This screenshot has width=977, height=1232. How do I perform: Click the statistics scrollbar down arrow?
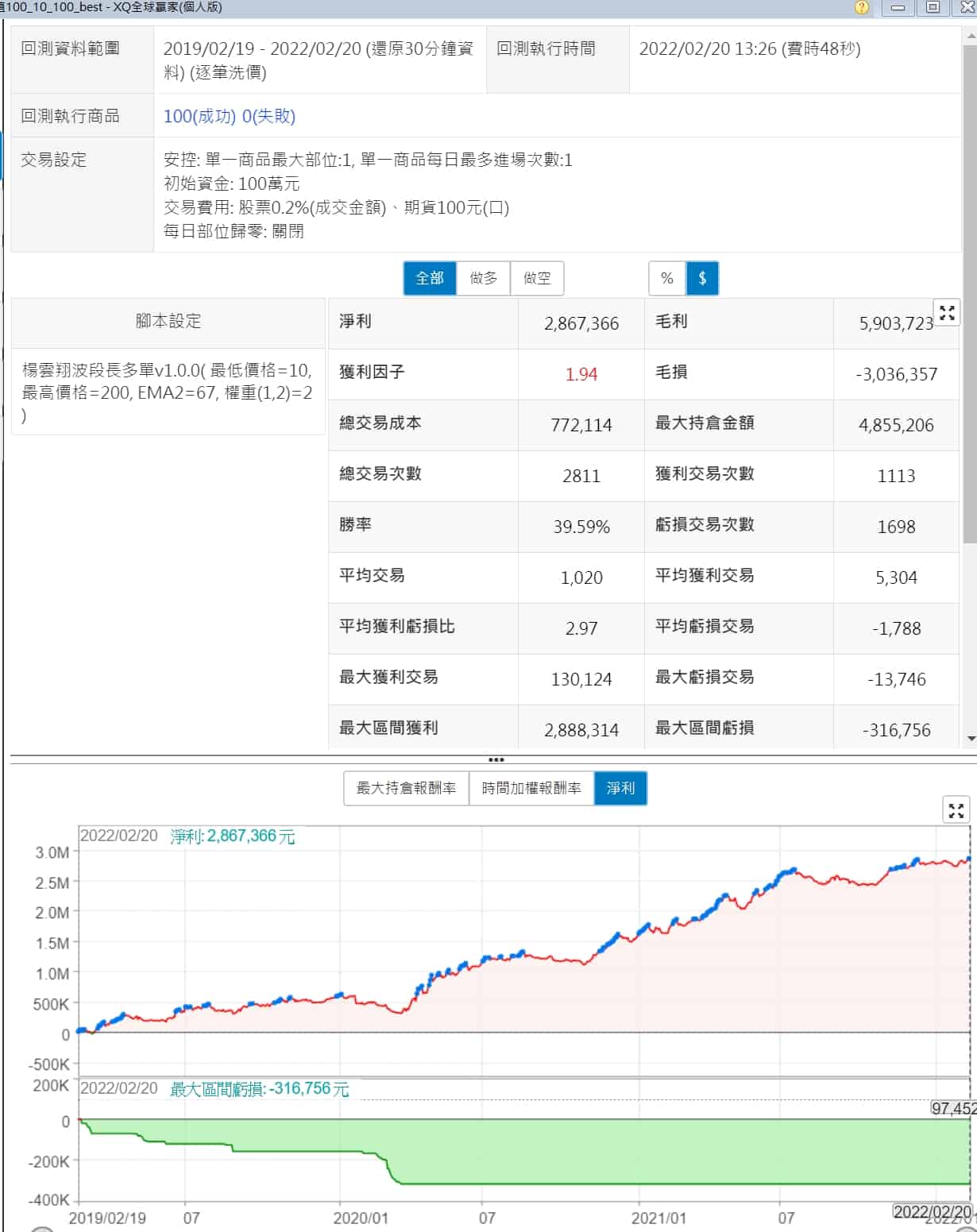point(970,739)
